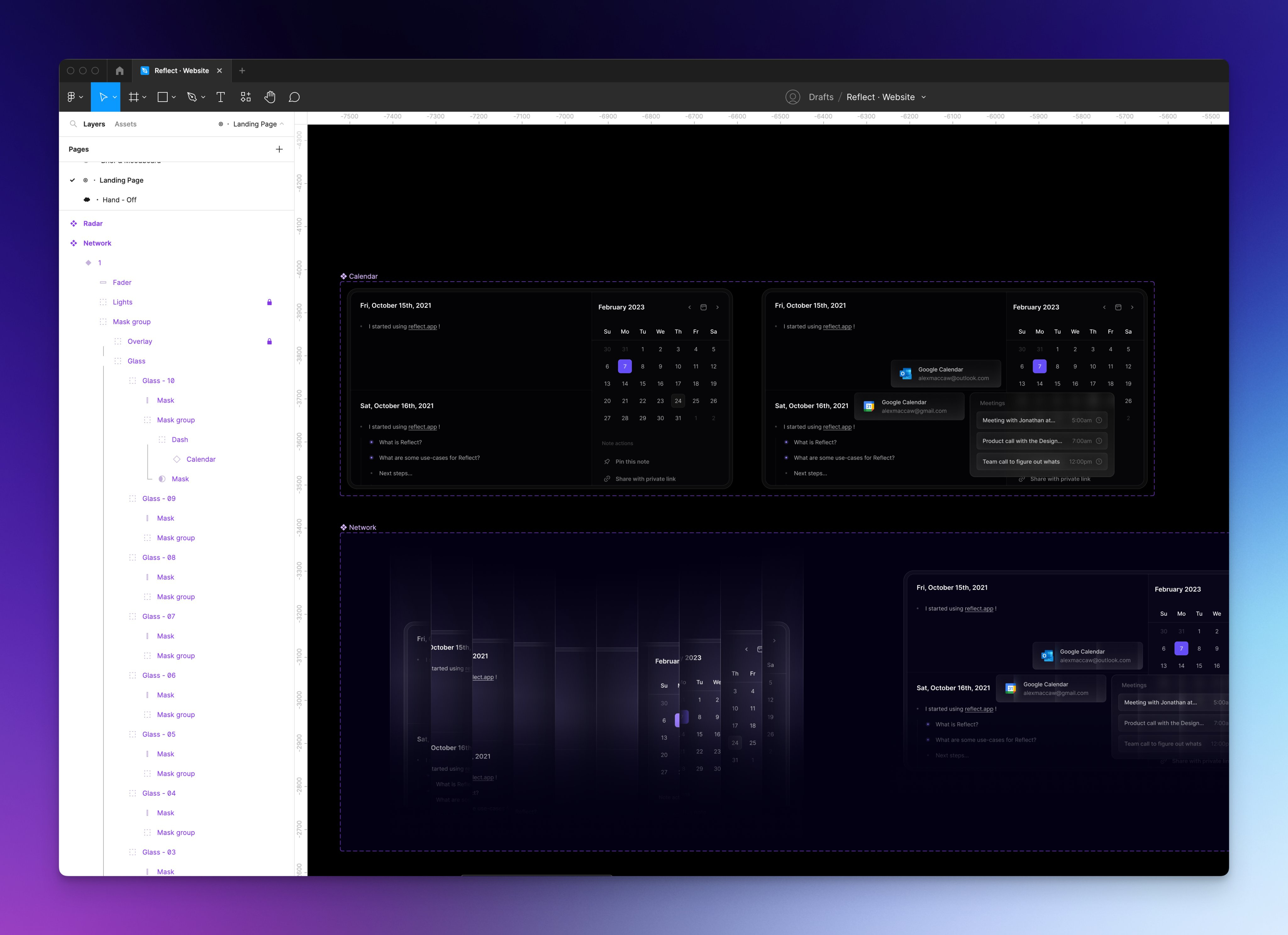Select the Pen tool in the toolbar

tap(192, 97)
